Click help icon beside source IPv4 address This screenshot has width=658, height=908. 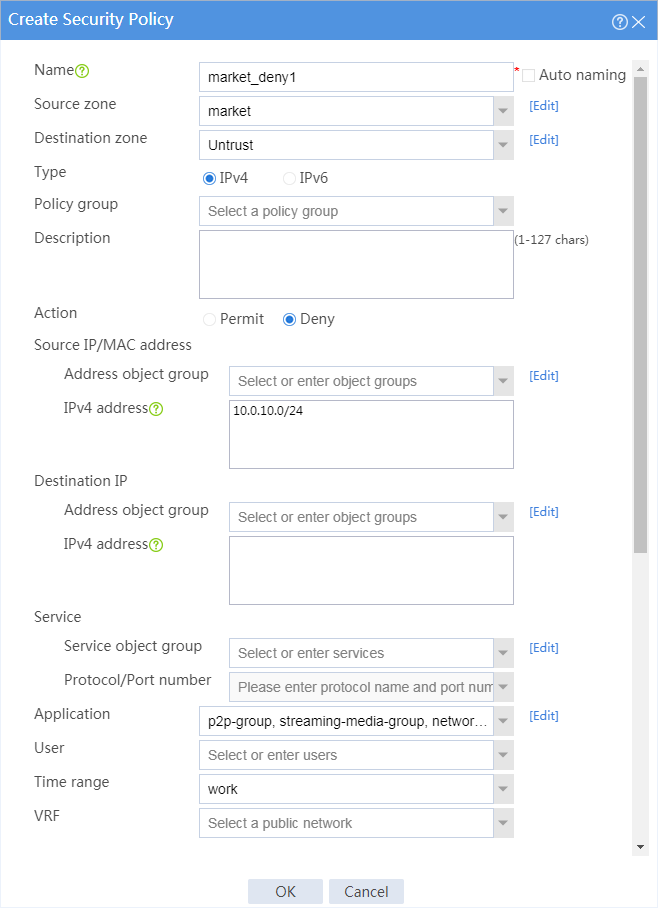[x=156, y=409]
